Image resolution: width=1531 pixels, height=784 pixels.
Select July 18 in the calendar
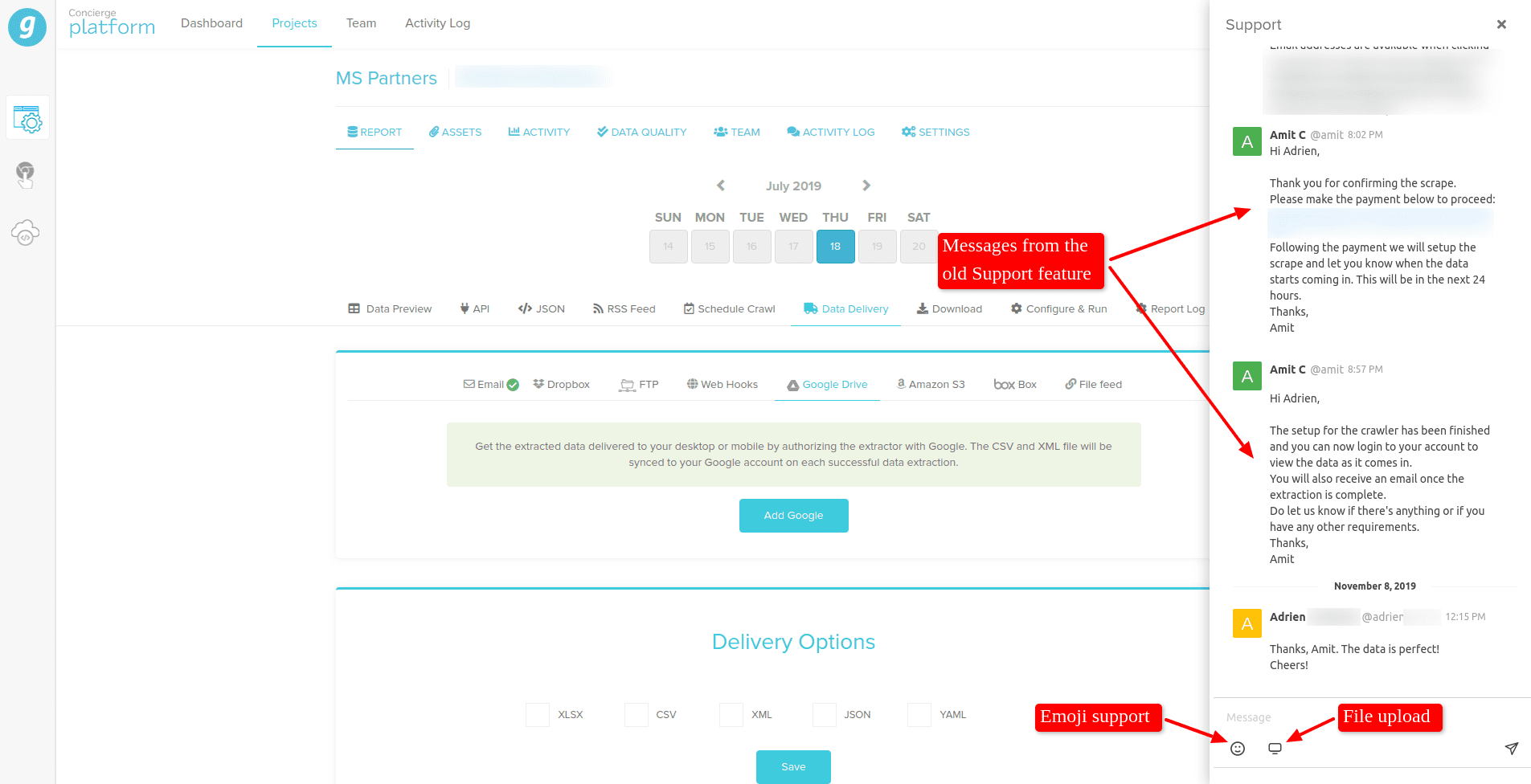[836, 247]
